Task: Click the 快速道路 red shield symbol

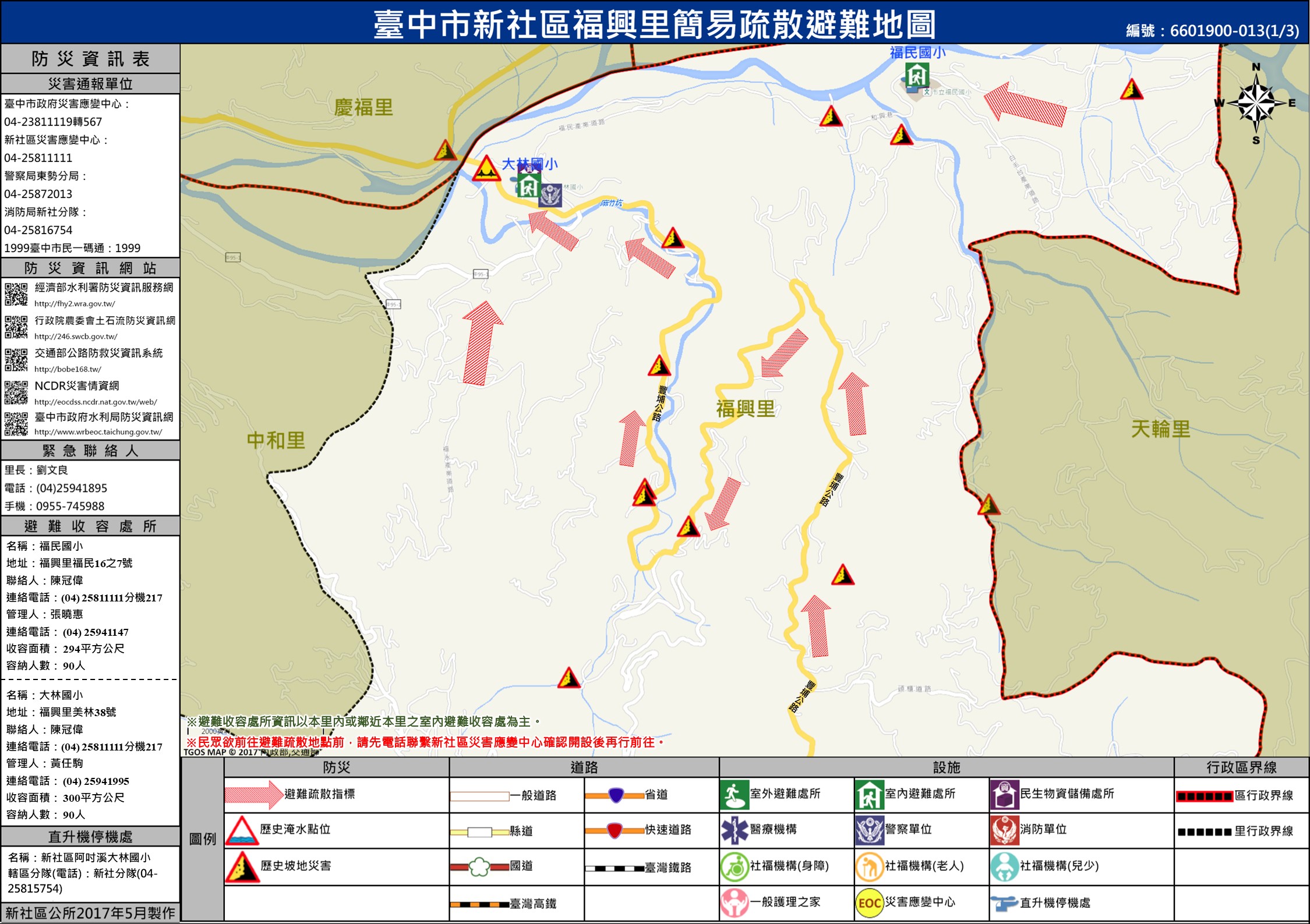Action: click(615, 830)
